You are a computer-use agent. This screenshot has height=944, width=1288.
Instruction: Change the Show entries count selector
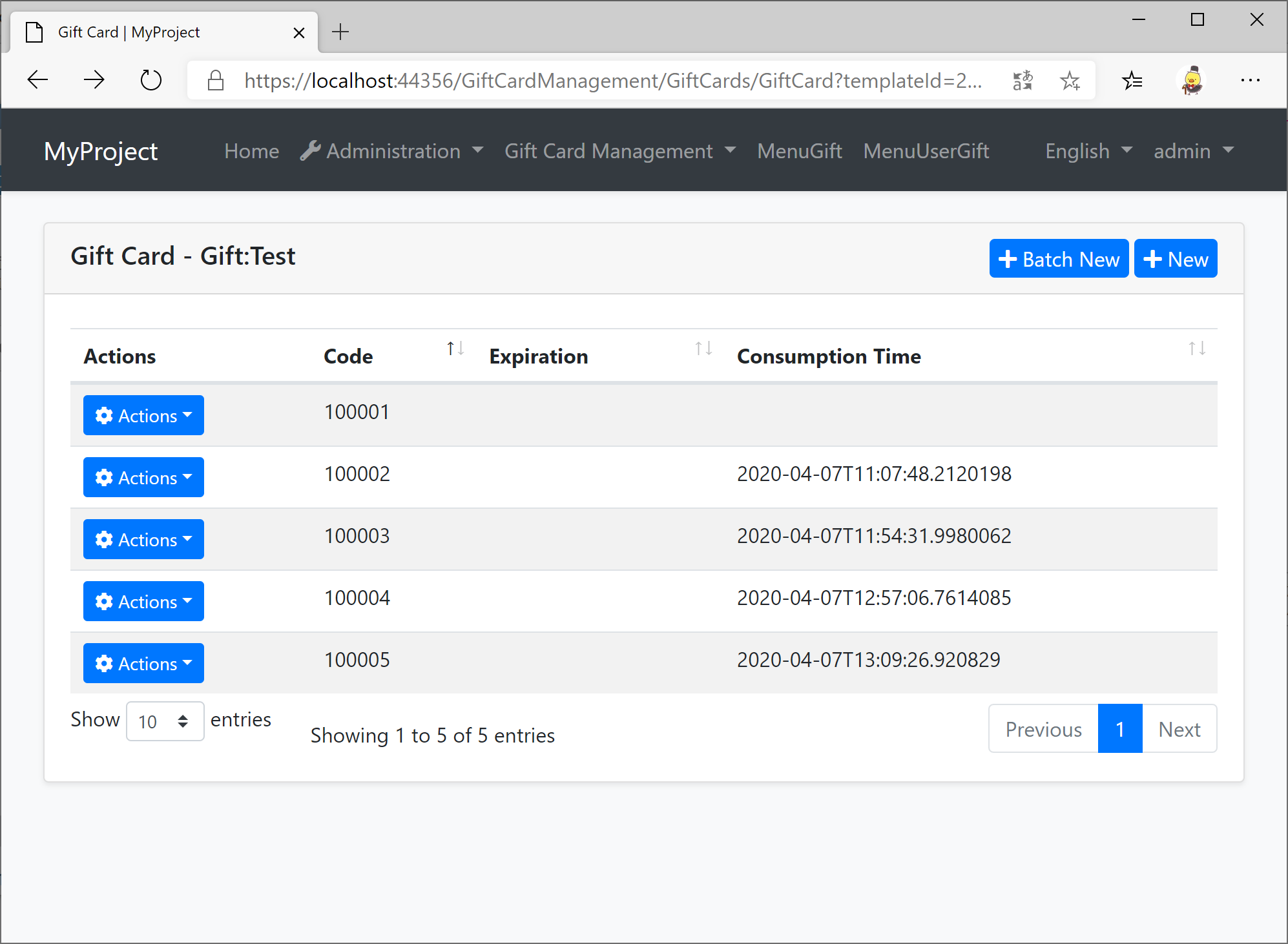(x=165, y=721)
